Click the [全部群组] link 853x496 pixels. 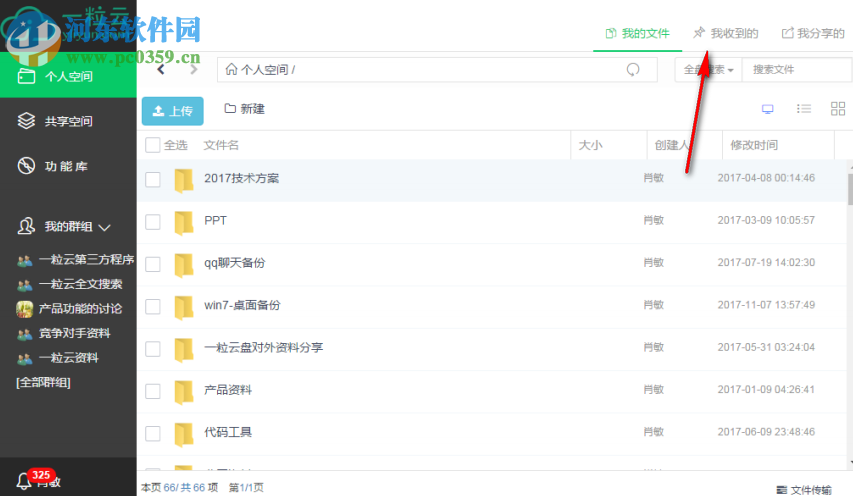pos(44,382)
